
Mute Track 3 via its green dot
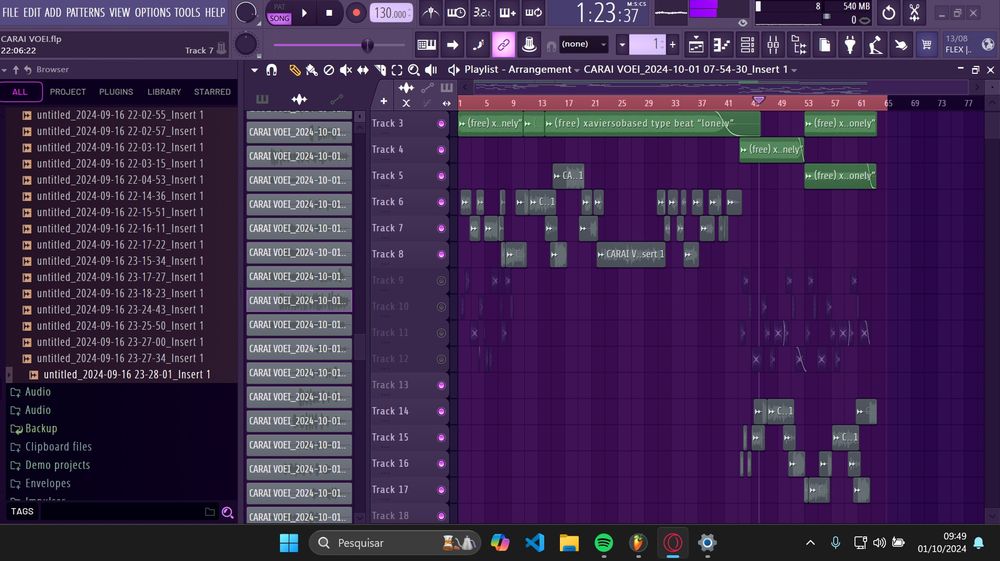[441, 124]
